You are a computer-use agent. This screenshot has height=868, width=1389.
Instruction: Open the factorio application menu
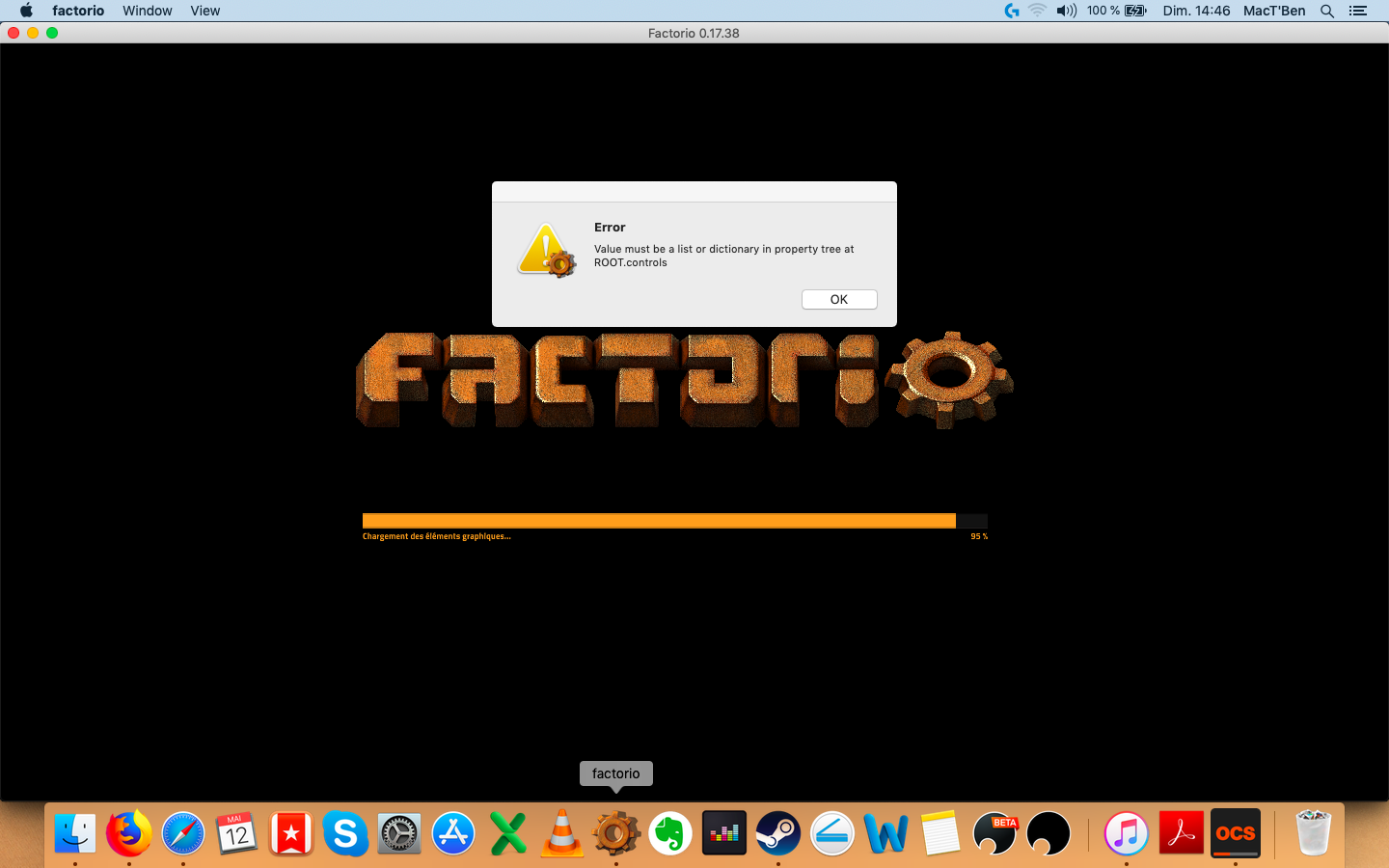point(78,11)
